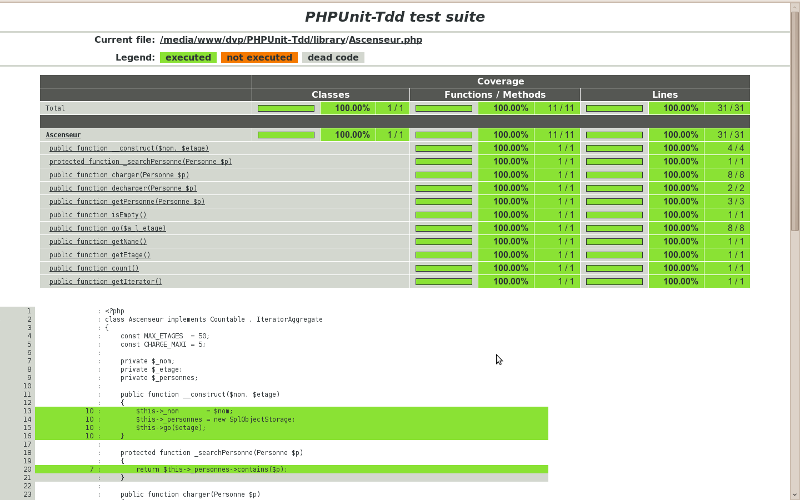Click the 'Legend:' label
The image size is (800, 500).
[135, 57]
